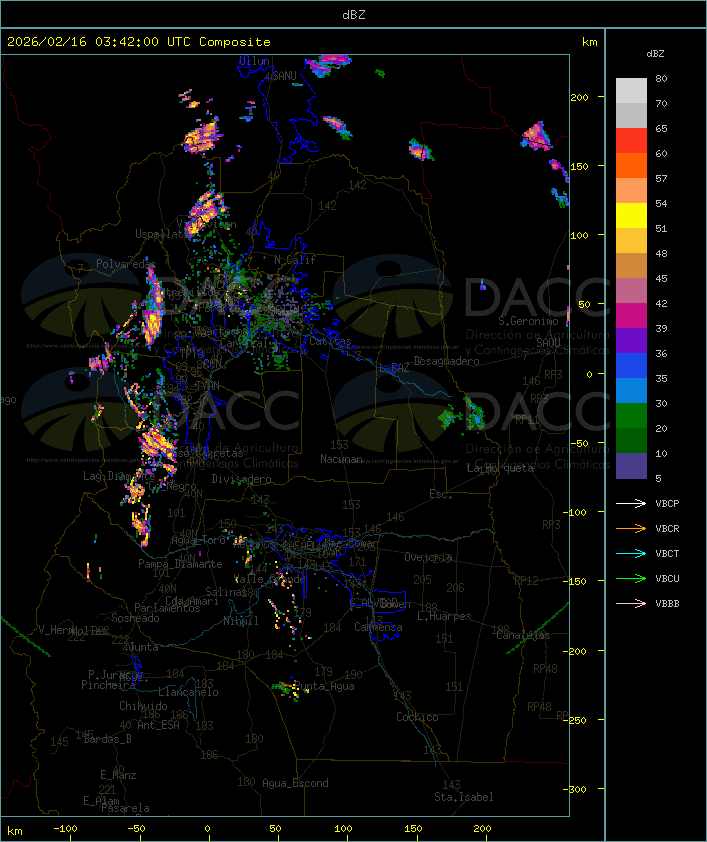
Task: Click the pink VBBB arrow icon
Action: pyautogui.click(x=631, y=604)
